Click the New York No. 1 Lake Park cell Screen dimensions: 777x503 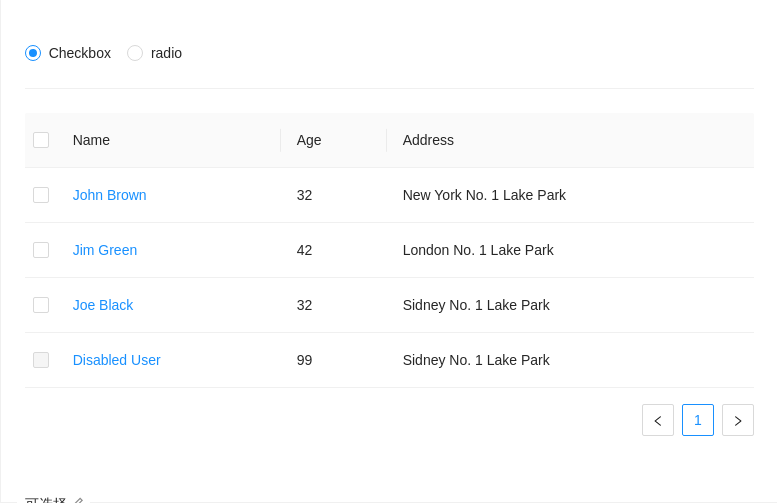click(x=484, y=195)
